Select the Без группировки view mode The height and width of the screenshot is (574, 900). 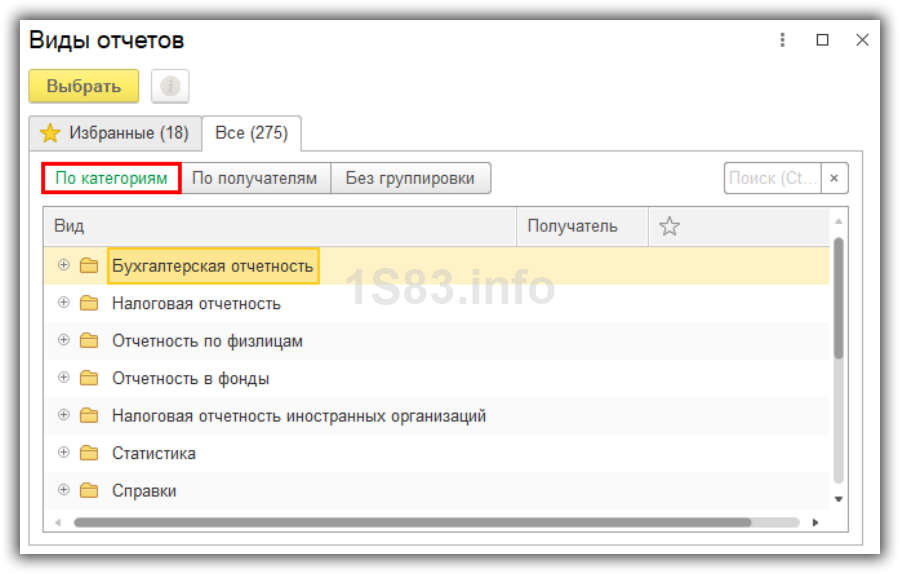410,178
